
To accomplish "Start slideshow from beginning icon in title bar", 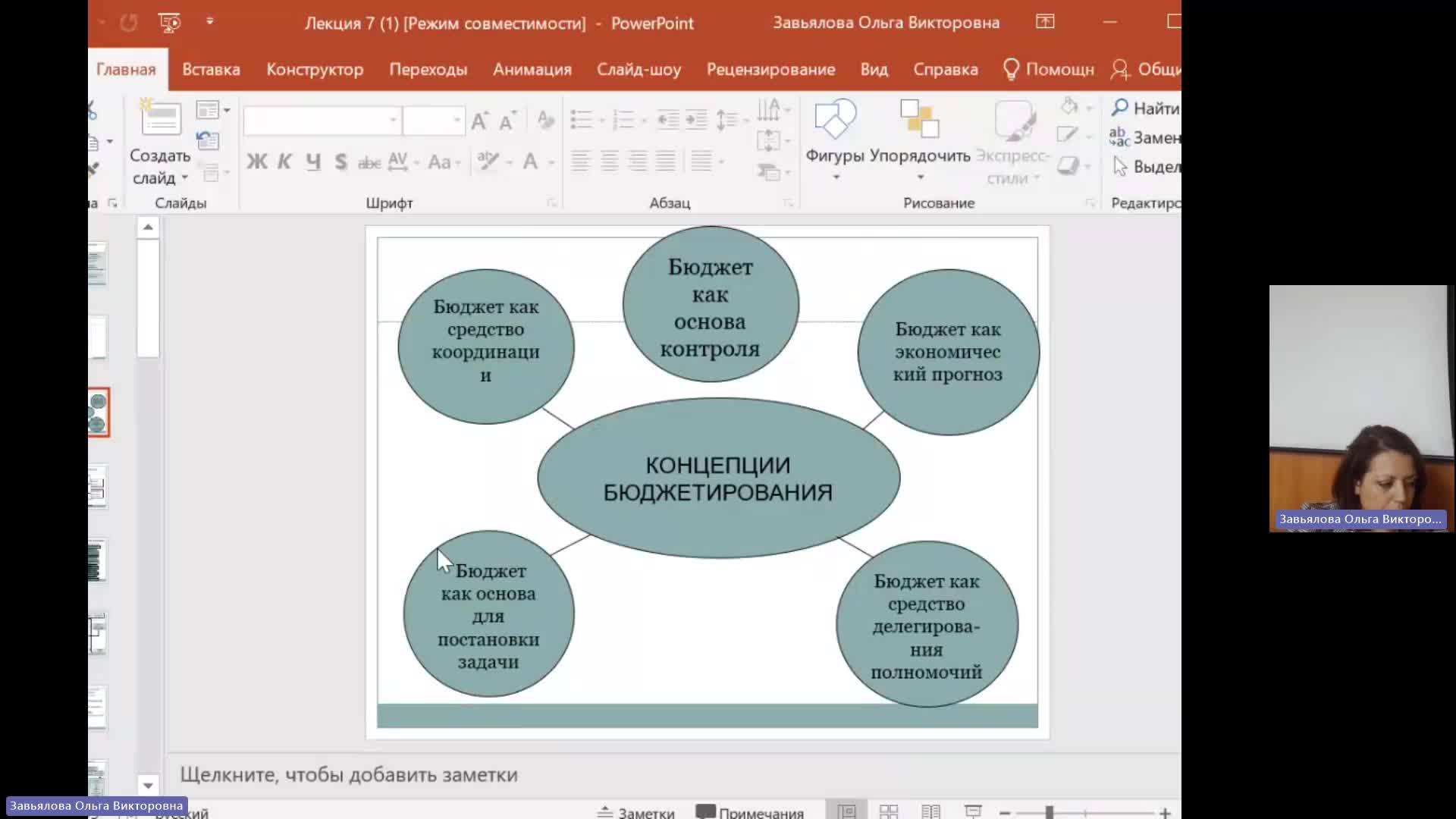I will click(x=170, y=23).
